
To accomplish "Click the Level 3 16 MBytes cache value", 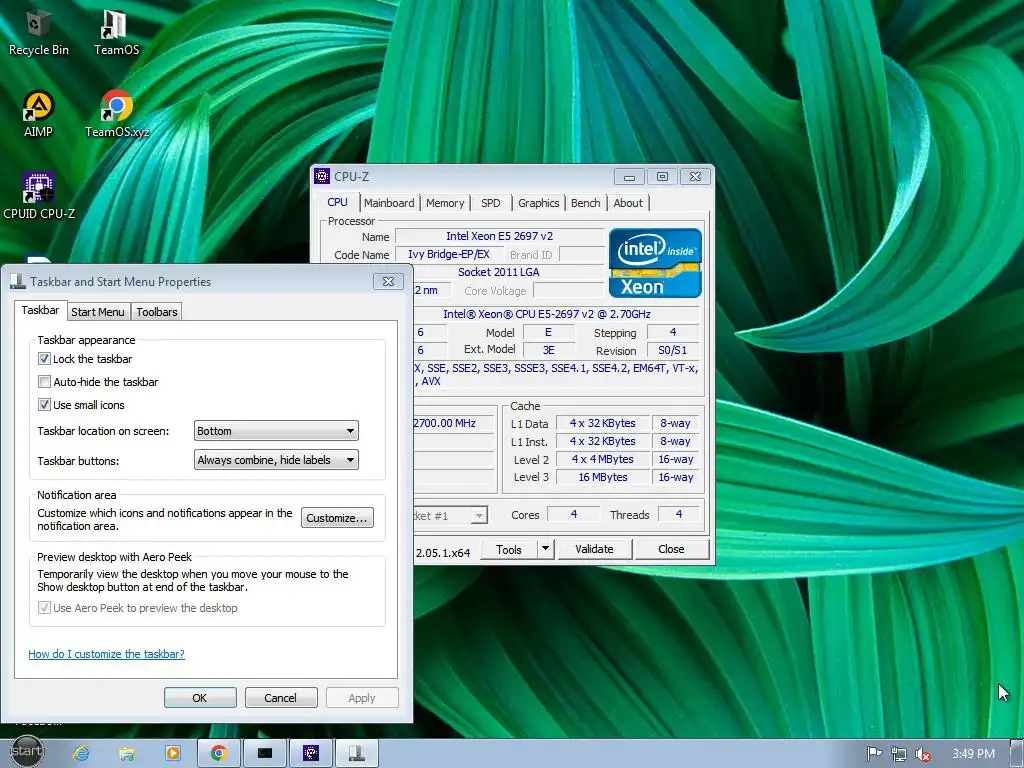I will pos(603,477).
